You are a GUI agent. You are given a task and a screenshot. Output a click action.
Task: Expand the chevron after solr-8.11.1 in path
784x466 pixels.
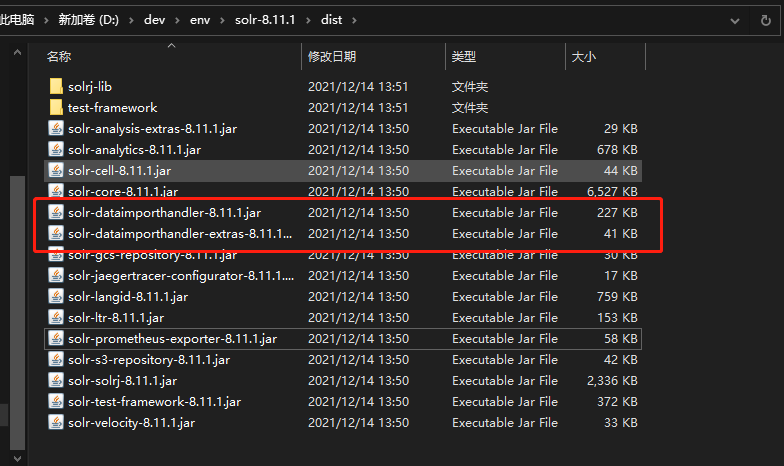coord(308,20)
